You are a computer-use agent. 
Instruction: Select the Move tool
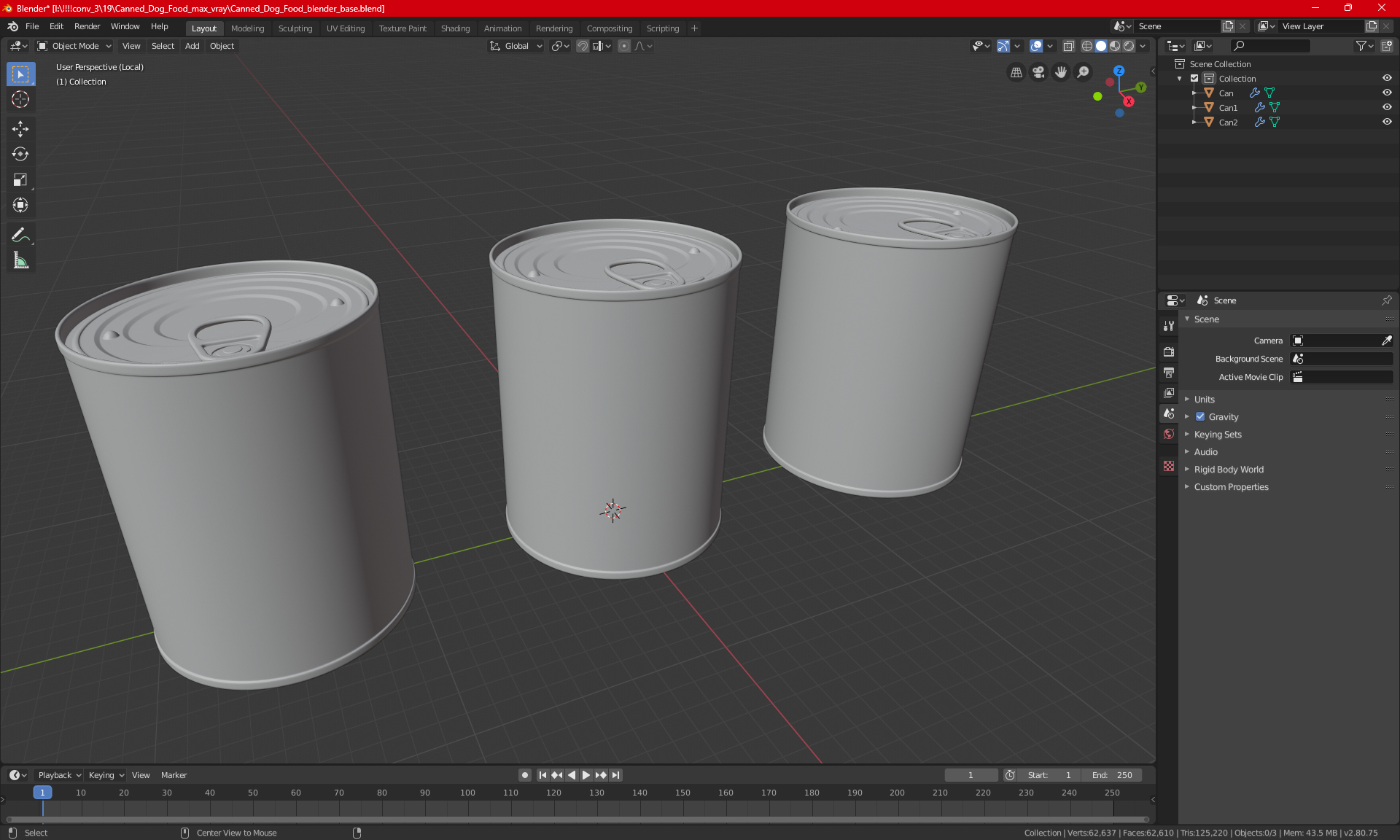20,129
